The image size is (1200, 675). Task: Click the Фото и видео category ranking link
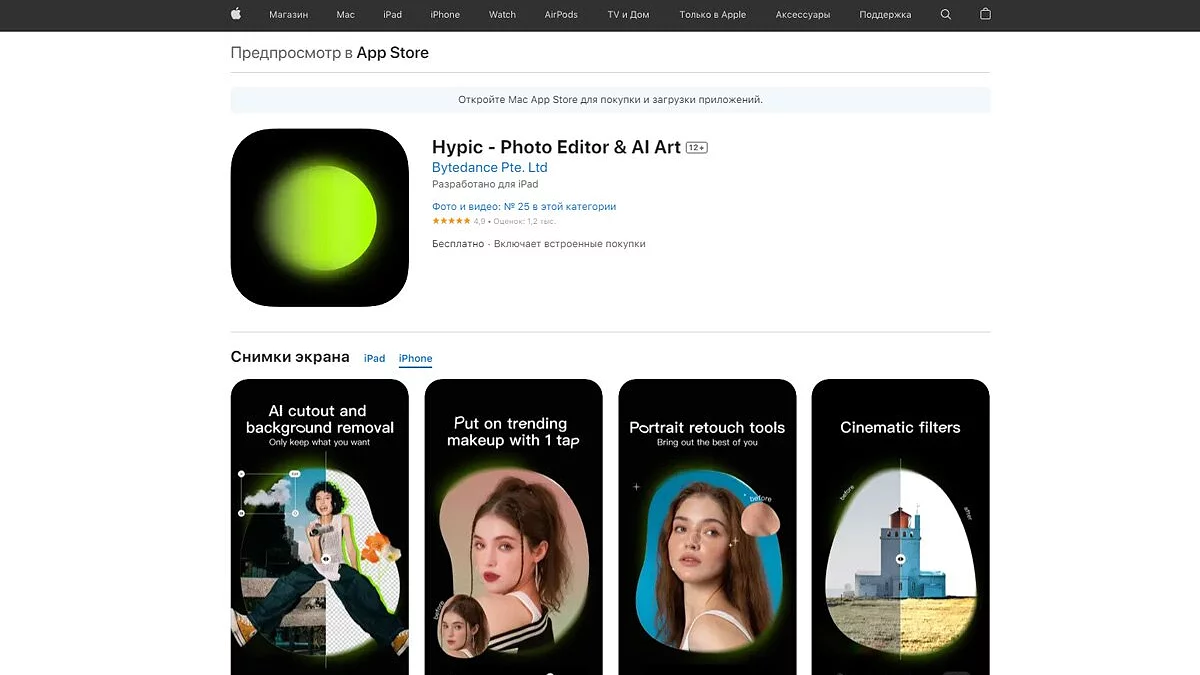[524, 207]
